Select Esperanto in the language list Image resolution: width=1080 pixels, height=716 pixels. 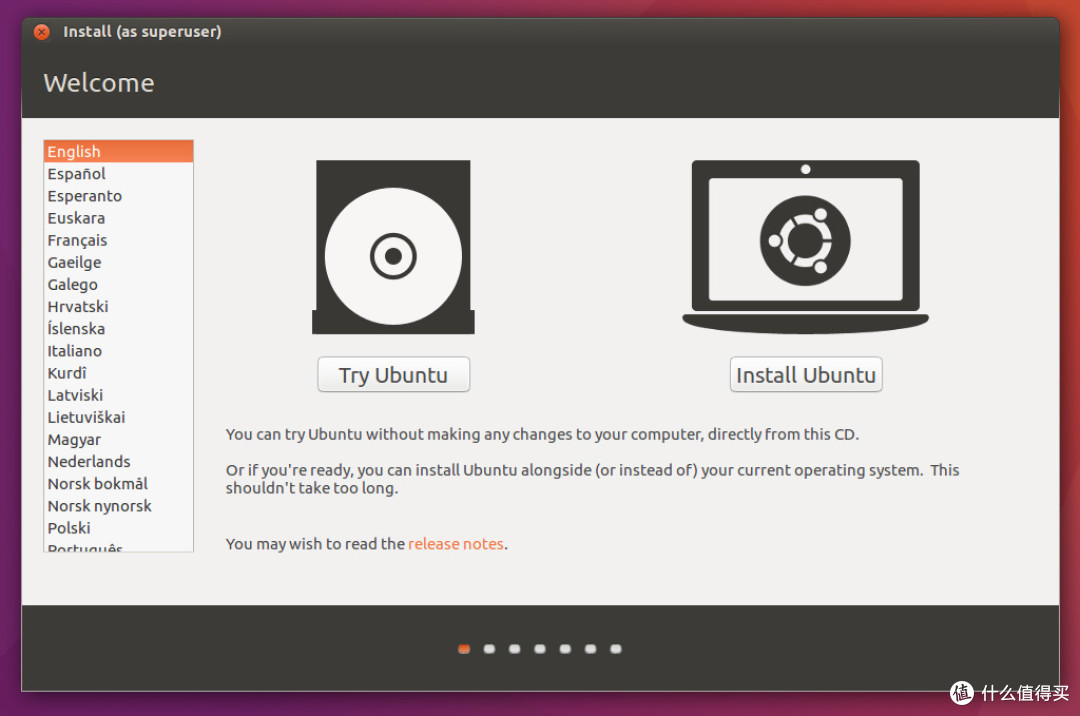coord(118,196)
